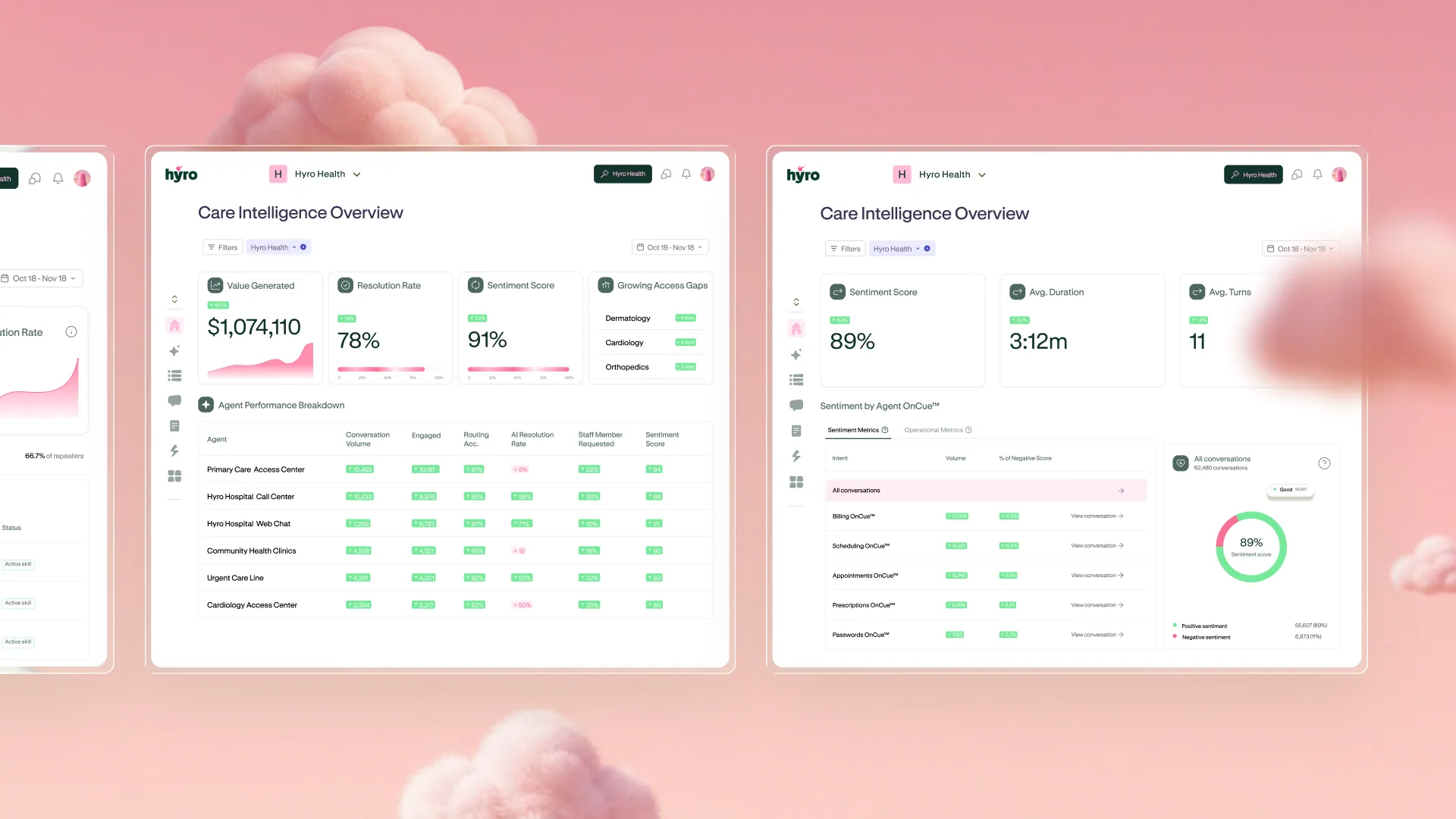Screen dimensions: 1456x819
Task: Click dark Hyro Health button in right window header
Action: point(1254,174)
